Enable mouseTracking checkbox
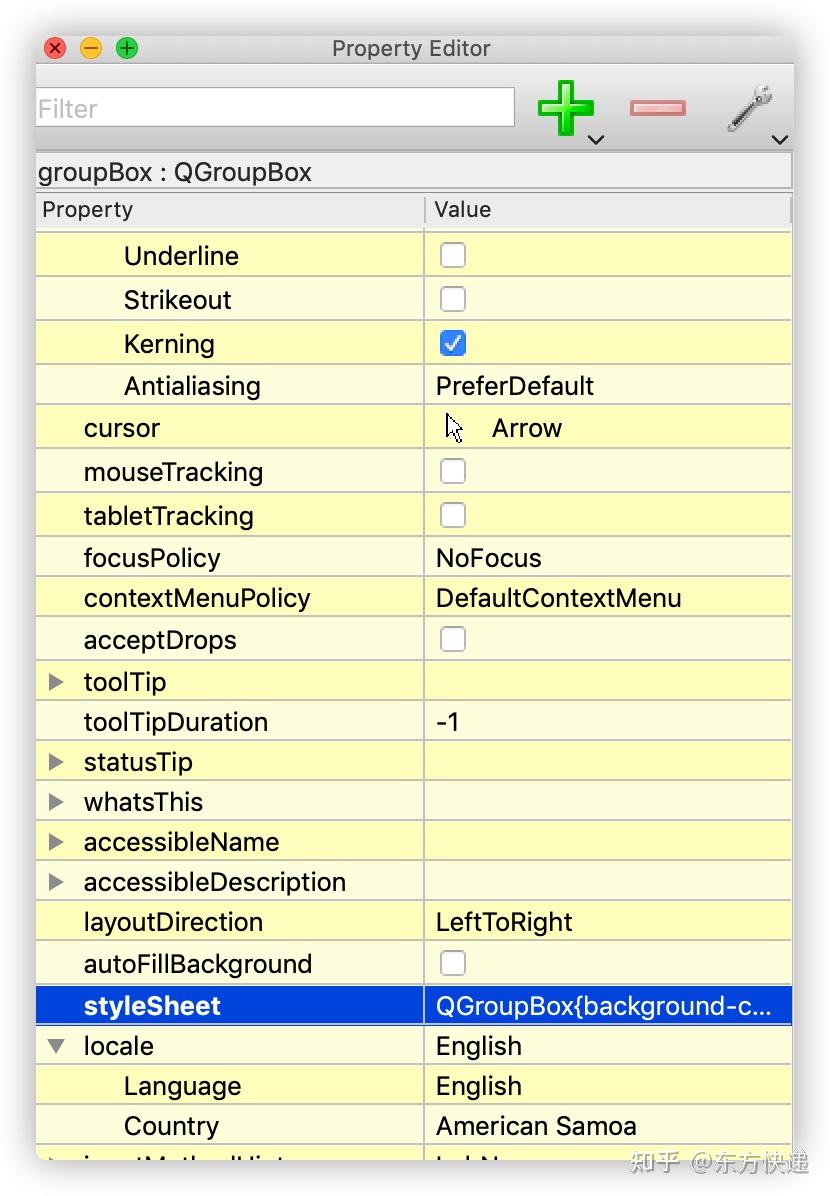 point(453,471)
